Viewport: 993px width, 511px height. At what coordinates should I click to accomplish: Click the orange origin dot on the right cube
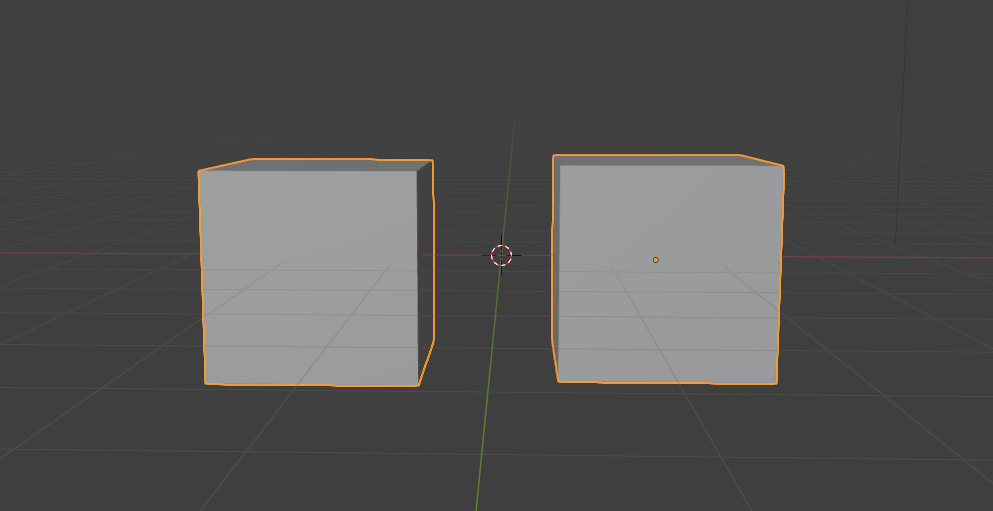coord(655,260)
